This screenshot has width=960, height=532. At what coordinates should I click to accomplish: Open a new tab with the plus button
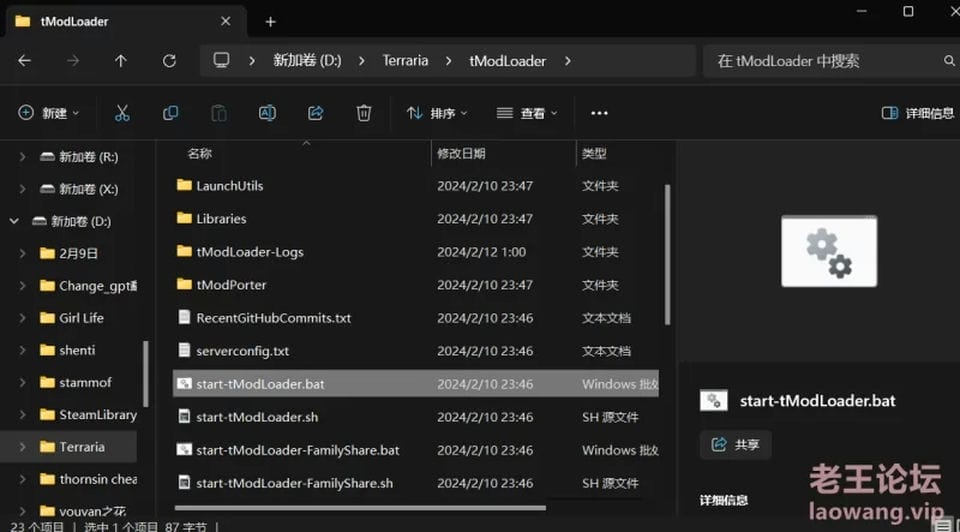tap(271, 22)
